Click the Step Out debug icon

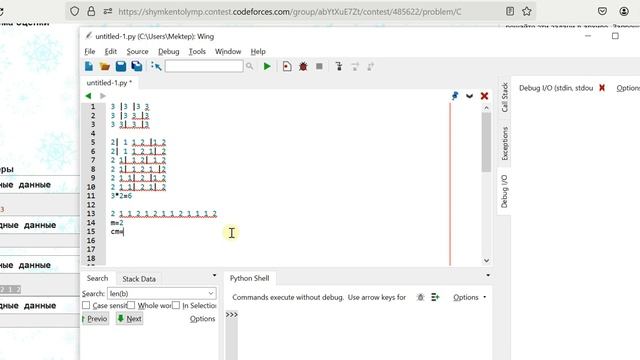(370, 66)
